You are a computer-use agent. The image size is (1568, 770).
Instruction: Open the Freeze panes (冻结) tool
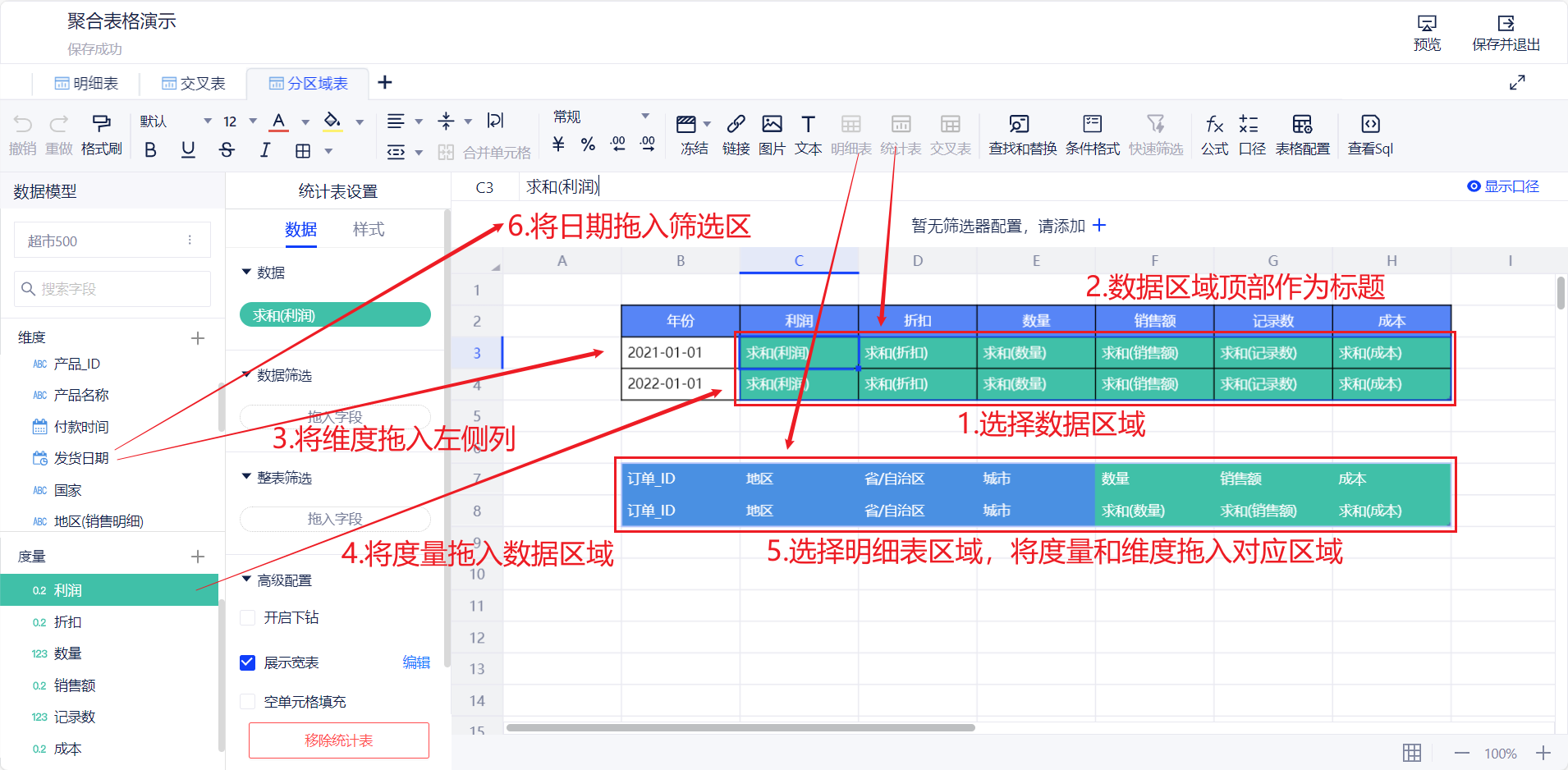(x=693, y=134)
